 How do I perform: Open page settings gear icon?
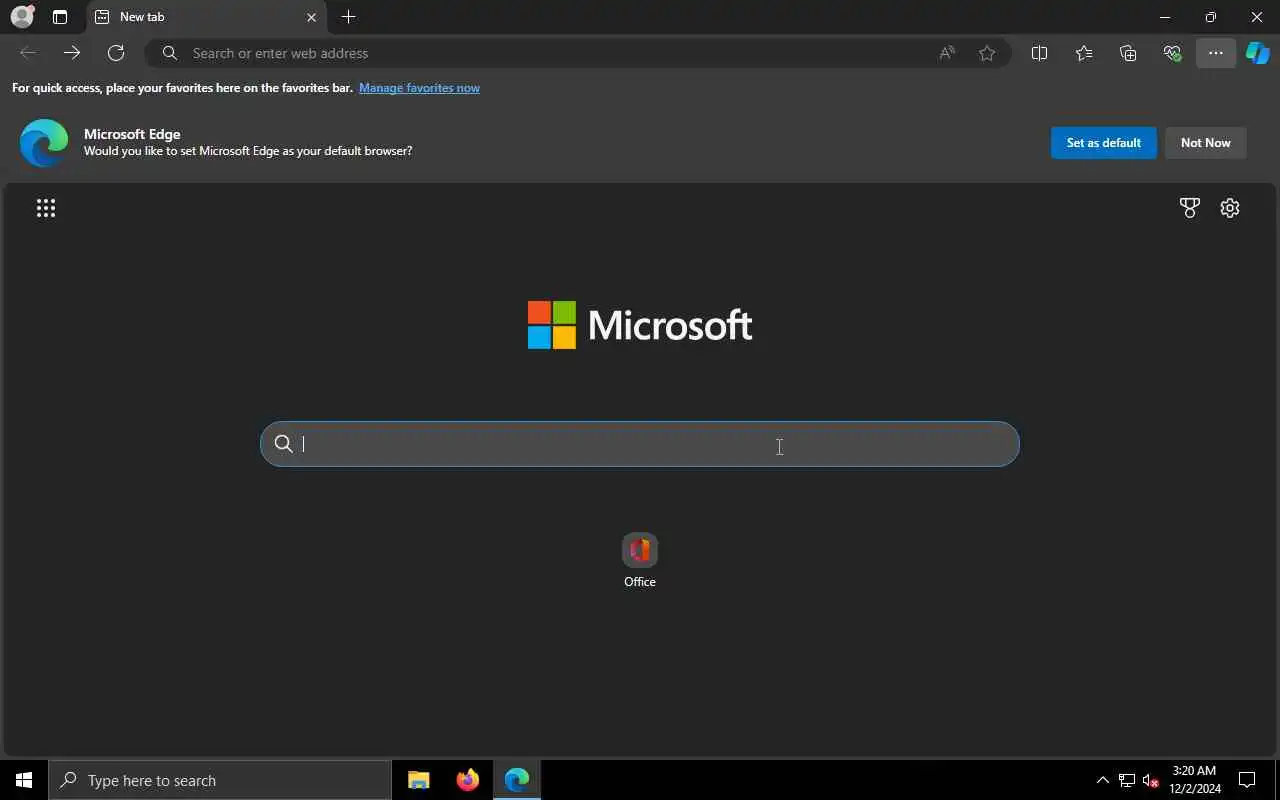1230,208
